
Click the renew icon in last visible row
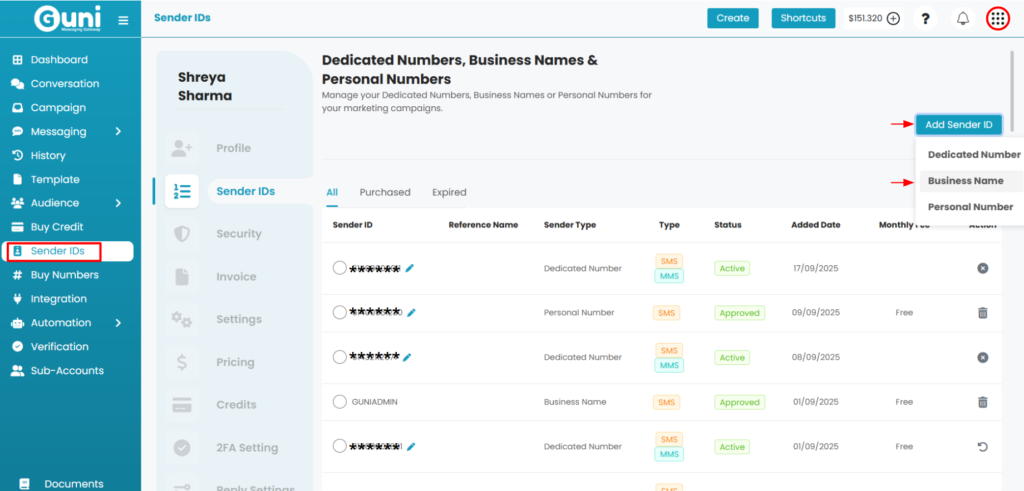(x=982, y=446)
